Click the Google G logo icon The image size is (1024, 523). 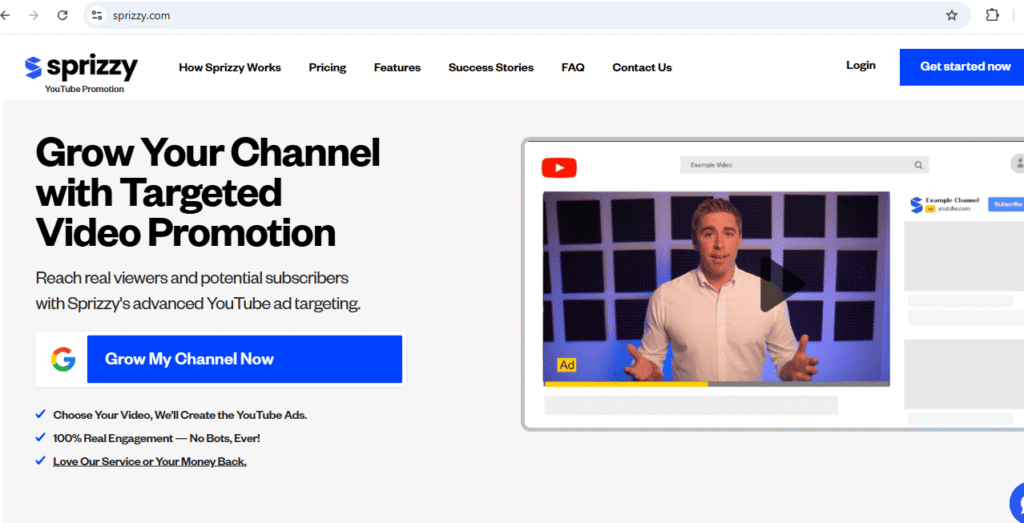[63, 359]
